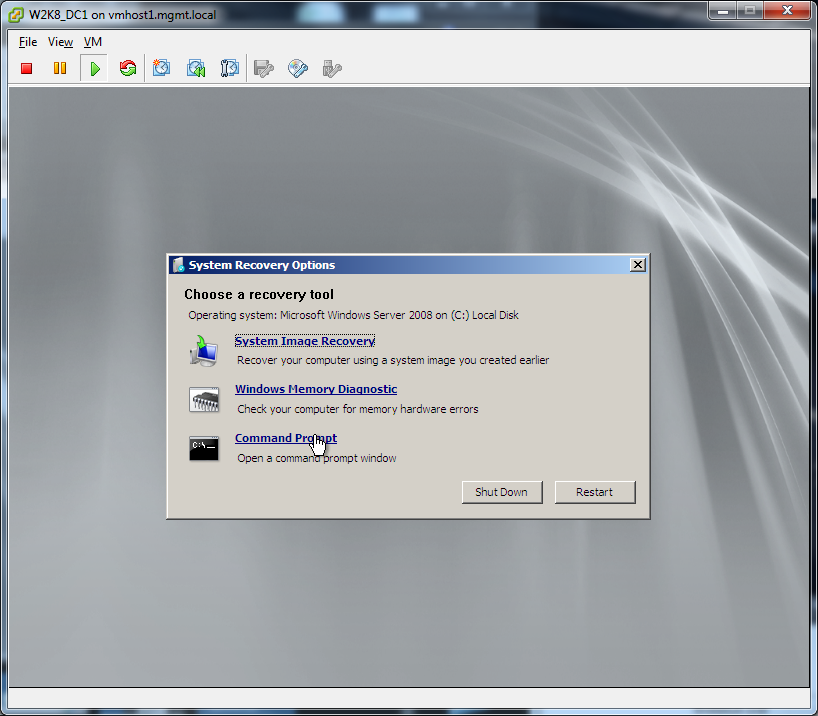The height and width of the screenshot is (716, 818).
Task: Click 'Open a command prompt window' description
Action: pos(317,458)
